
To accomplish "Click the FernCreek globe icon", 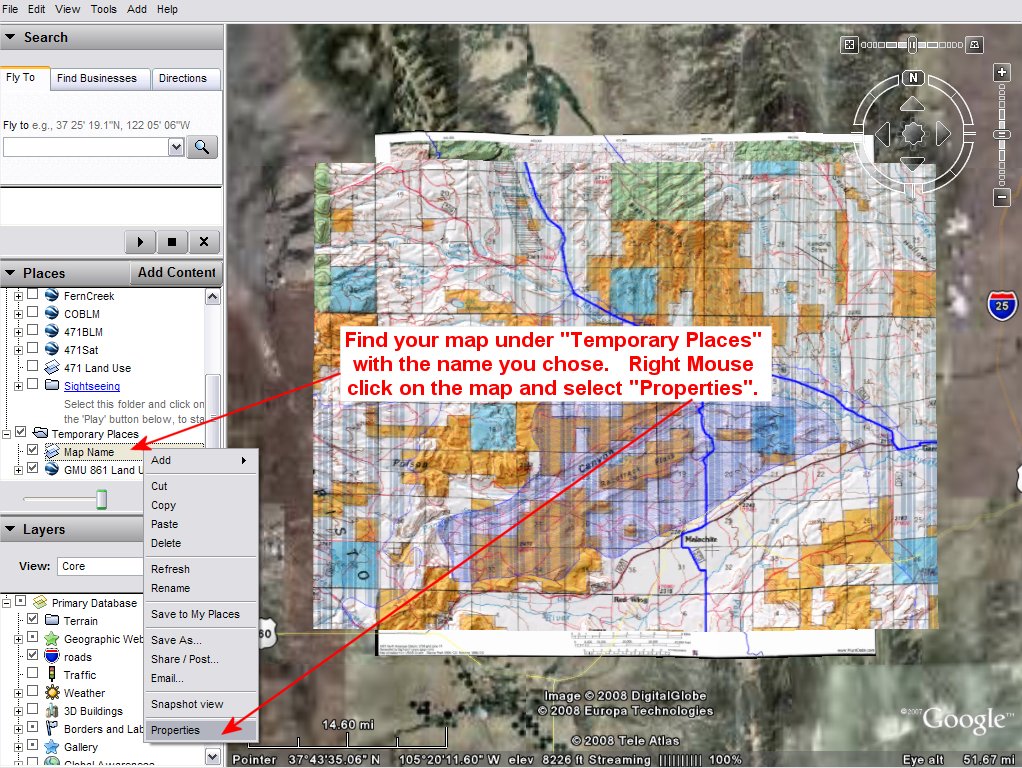I will click(52, 295).
